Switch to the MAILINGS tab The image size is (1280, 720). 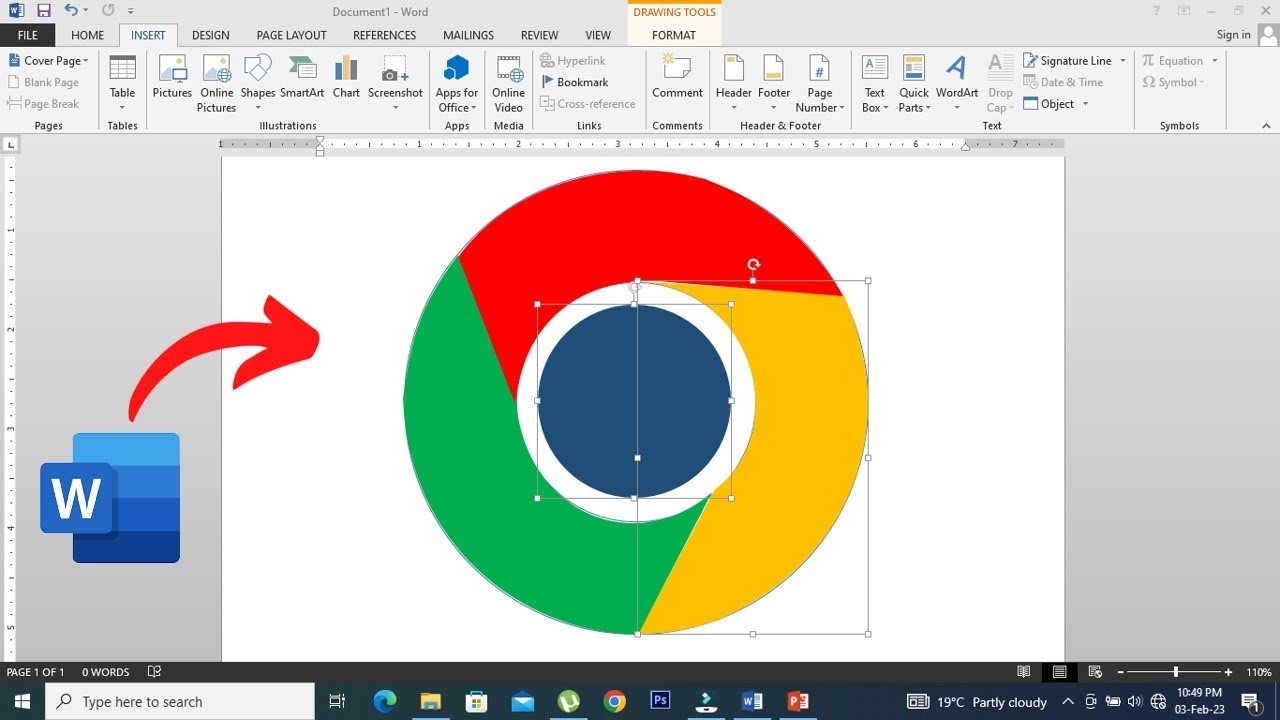point(468,35)
